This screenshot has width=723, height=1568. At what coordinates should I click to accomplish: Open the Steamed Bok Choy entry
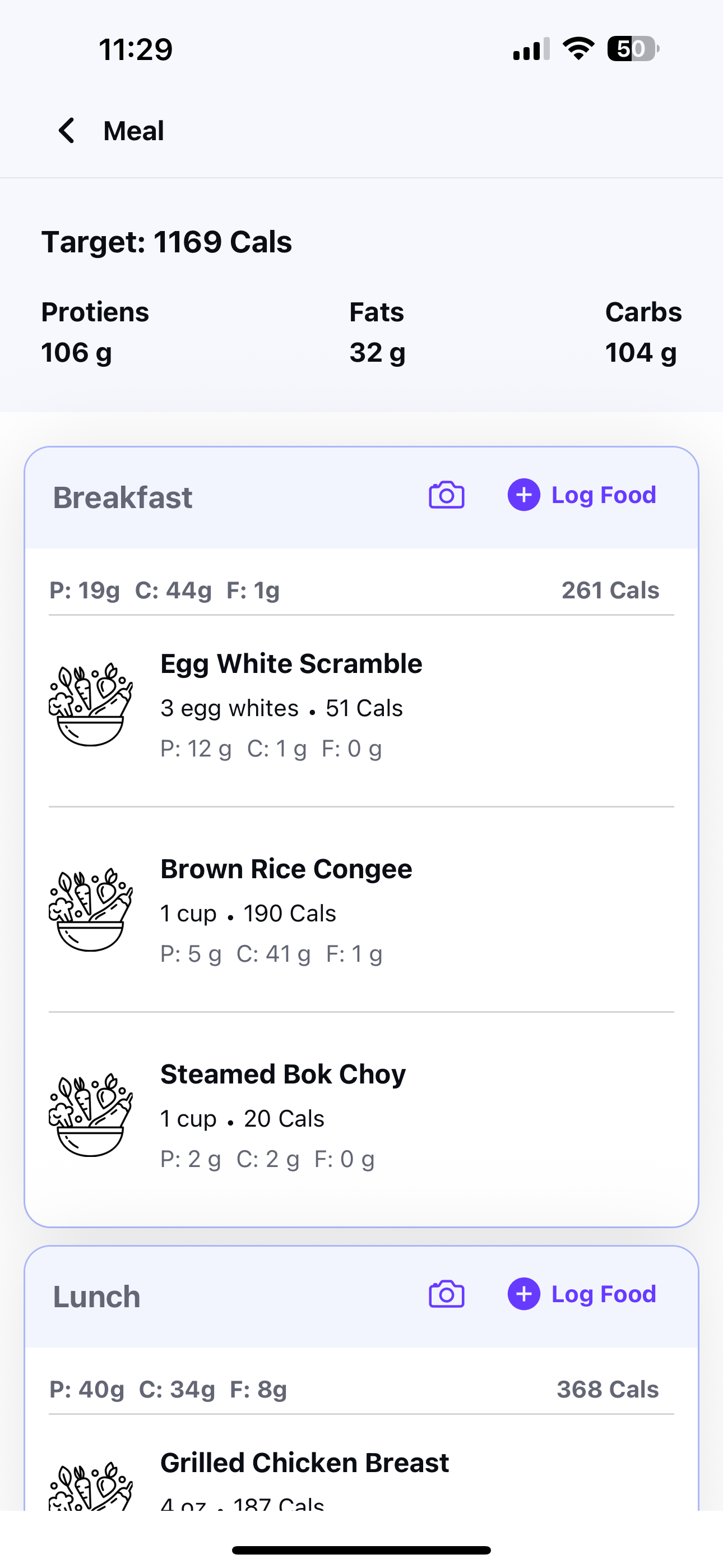(x=361, y=1115)
